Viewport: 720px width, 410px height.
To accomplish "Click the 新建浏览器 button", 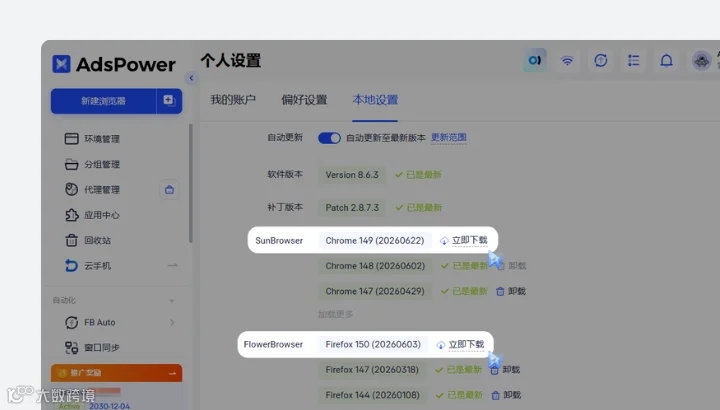I will click(103, 101).
